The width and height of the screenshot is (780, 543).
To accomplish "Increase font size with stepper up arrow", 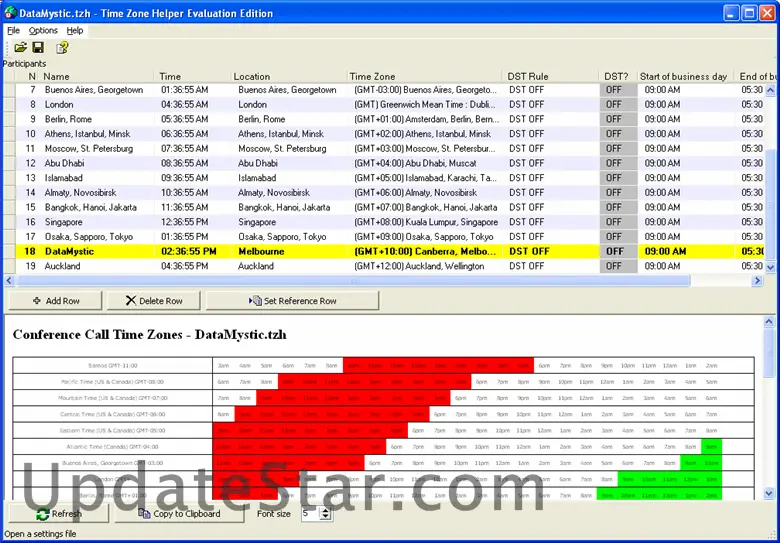I will pyautogui.click(x=326, y=511).
